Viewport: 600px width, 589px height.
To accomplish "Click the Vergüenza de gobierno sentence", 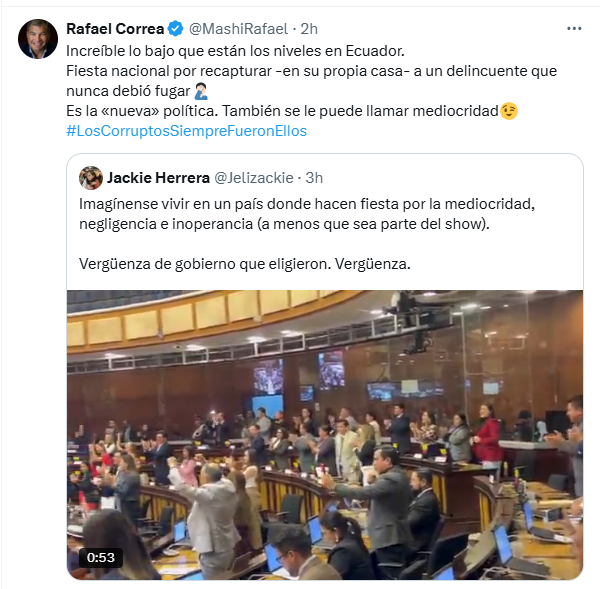I will click(x=245, y=264).
